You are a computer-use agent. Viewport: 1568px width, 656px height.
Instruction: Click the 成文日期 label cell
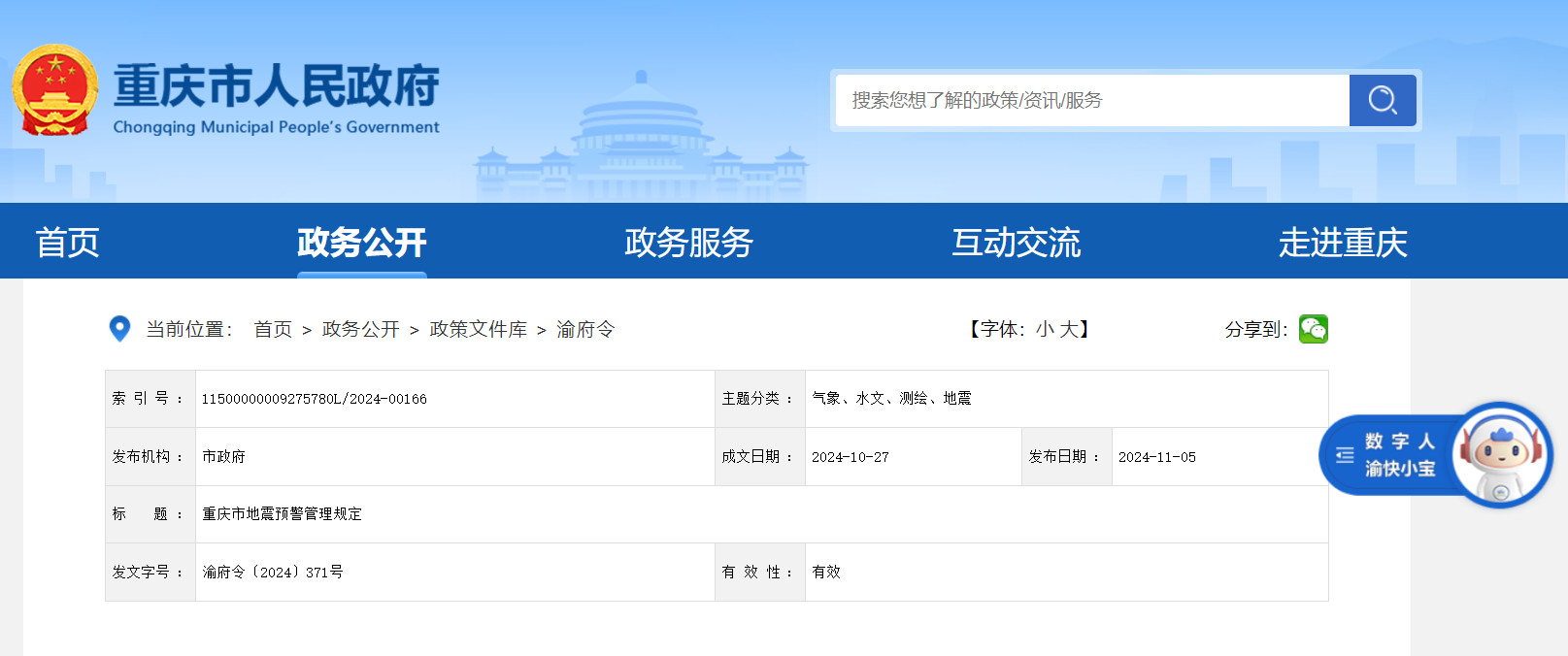[x=760, y=457]
